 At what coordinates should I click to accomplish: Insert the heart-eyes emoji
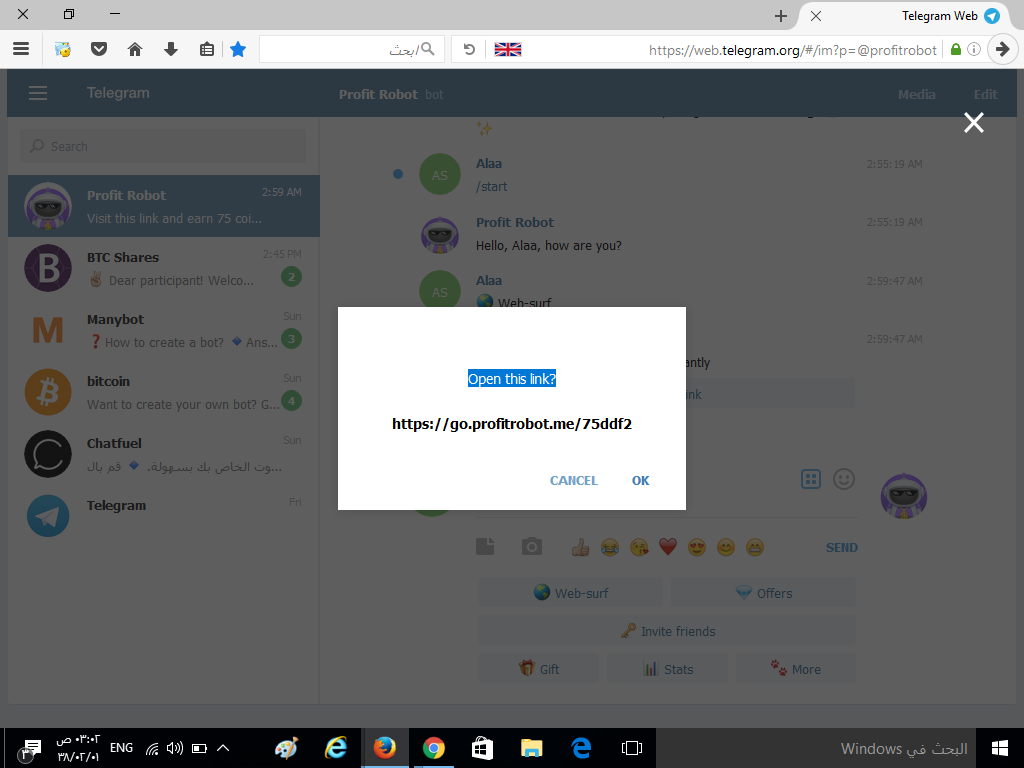pos(697,547)
